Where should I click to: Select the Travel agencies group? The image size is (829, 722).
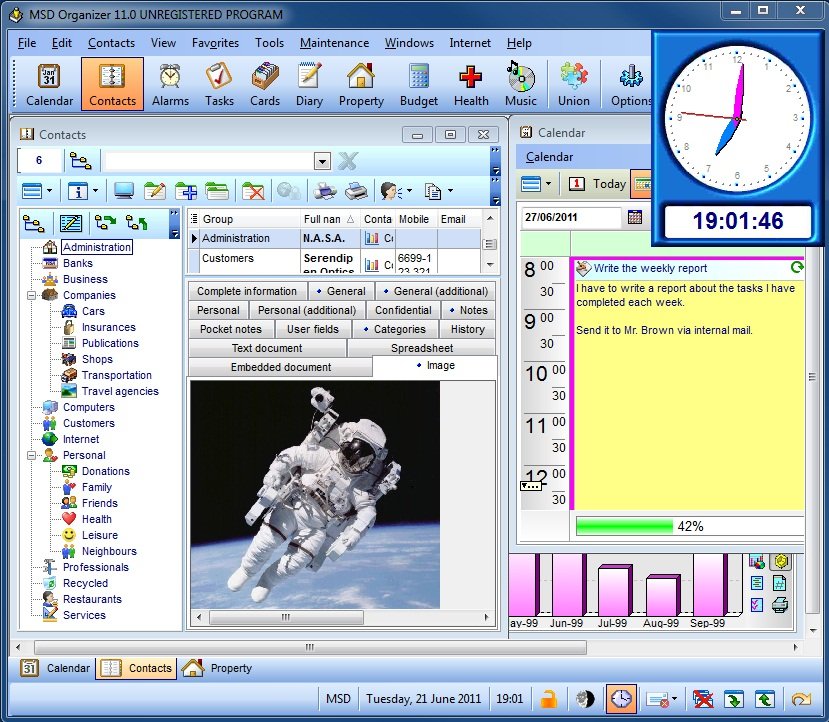120,391
